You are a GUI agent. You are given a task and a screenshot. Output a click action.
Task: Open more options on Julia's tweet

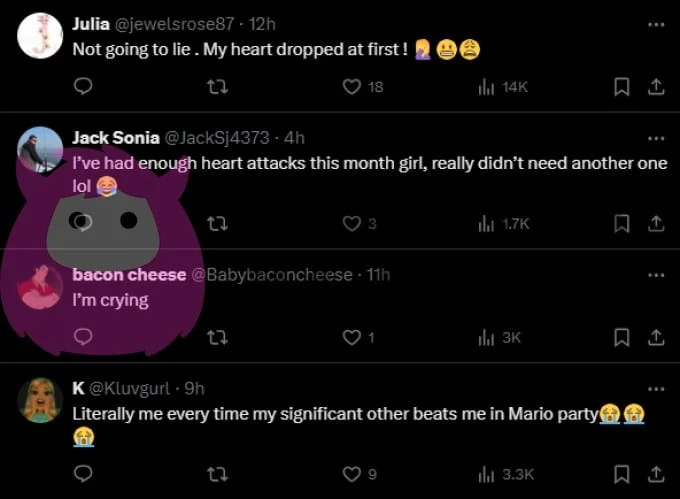click(x=656, y=25)
